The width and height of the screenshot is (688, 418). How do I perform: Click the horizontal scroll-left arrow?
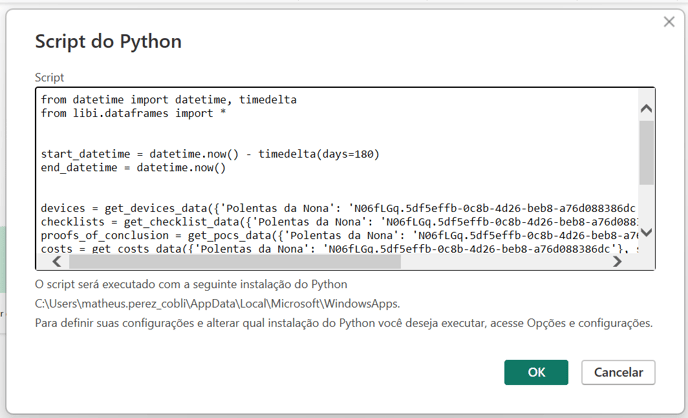click(57, 262)
